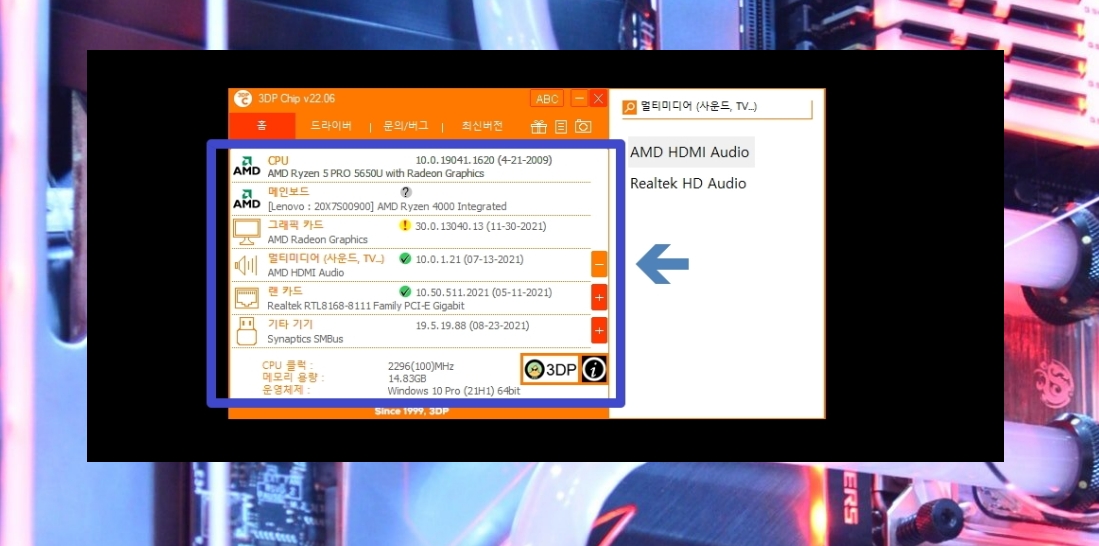The height and width of the screenshot is (546, 1099).
Task: Expand the 랜 카드 device list
Action: 599,297
